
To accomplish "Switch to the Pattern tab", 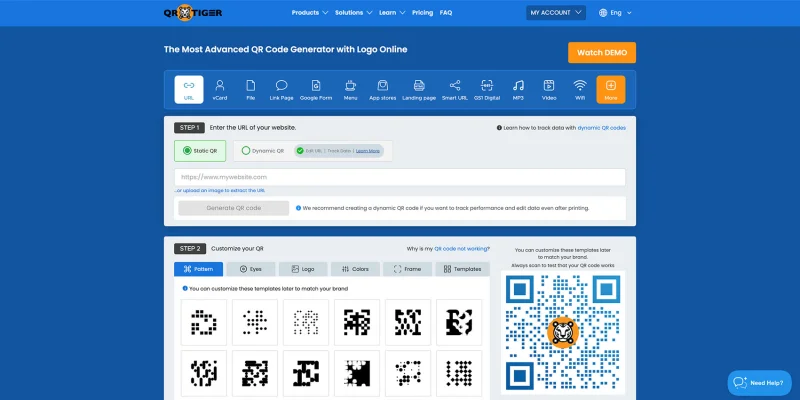I will [198, 269].
